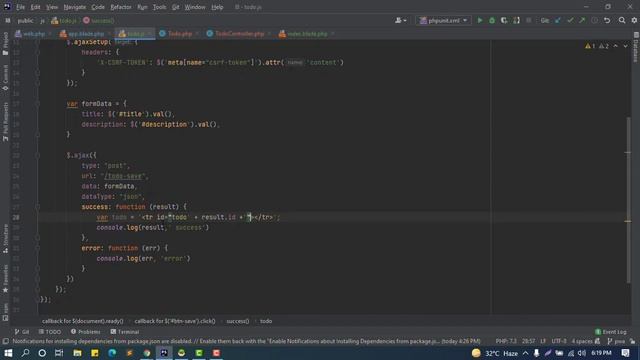Run the phpunit.xml configuration with green play

(480, 20)
